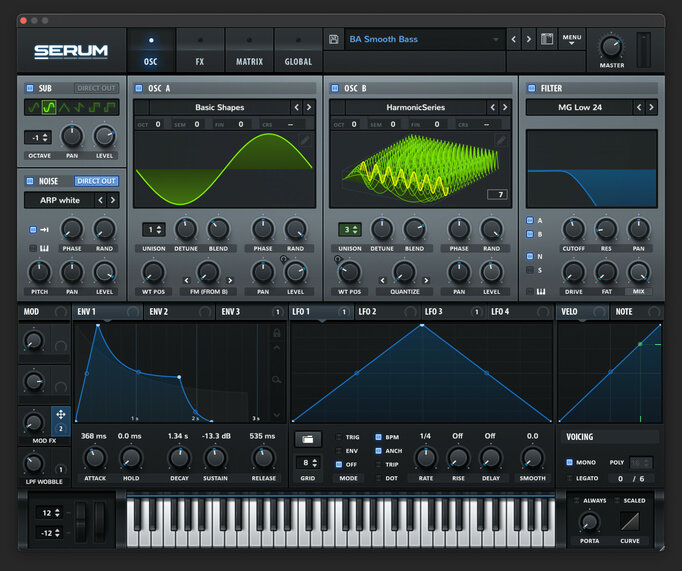The height and width of the screenshot is (571, 682).
Task: Open OSC B wavetable editor pencil icon
Action: (501, 140)
